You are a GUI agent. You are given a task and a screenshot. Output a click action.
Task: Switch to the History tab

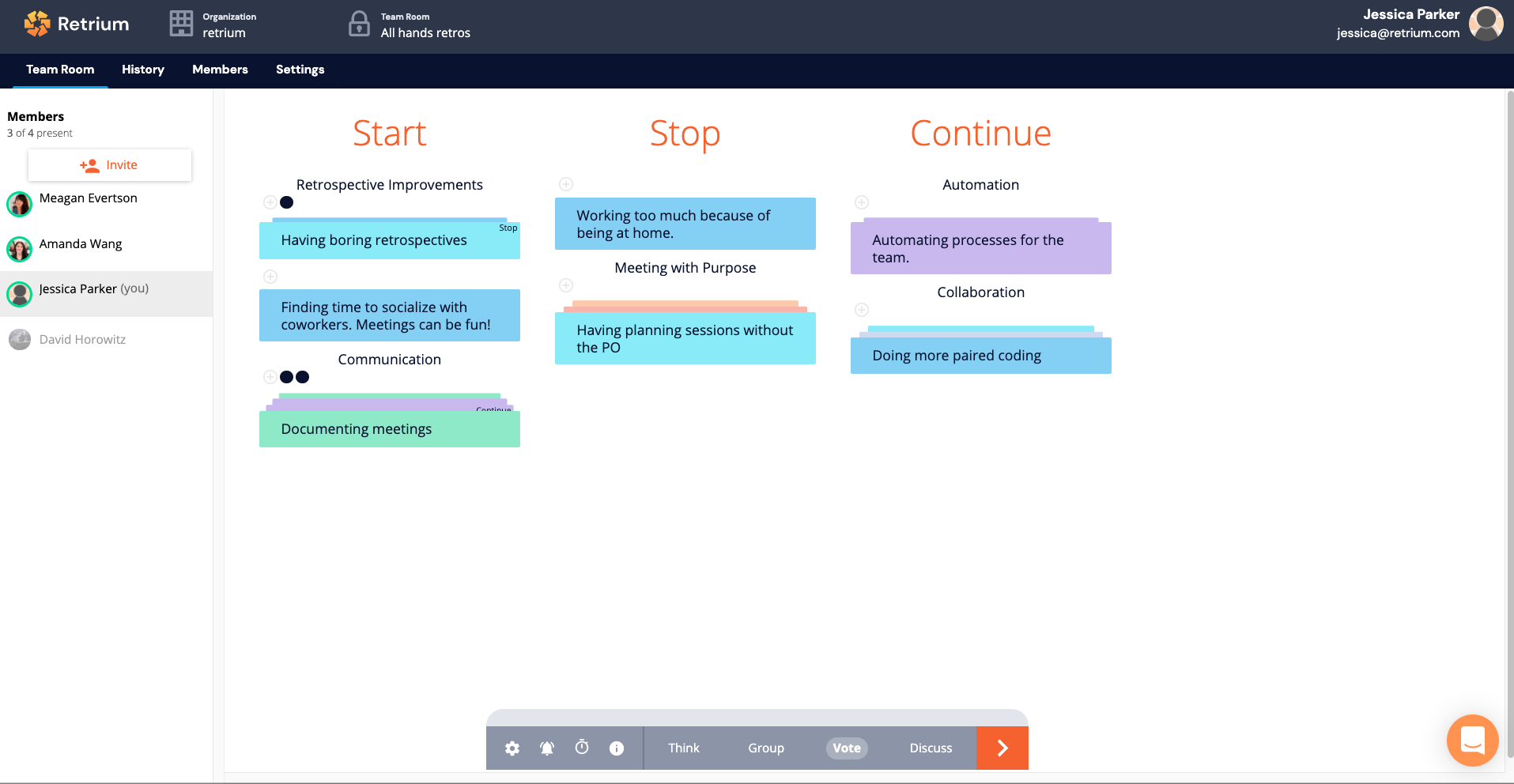(x=143, y=70)
